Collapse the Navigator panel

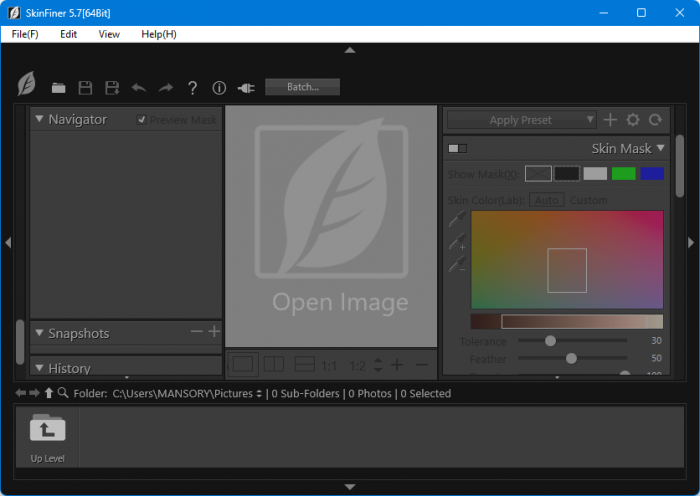point(39,119)
